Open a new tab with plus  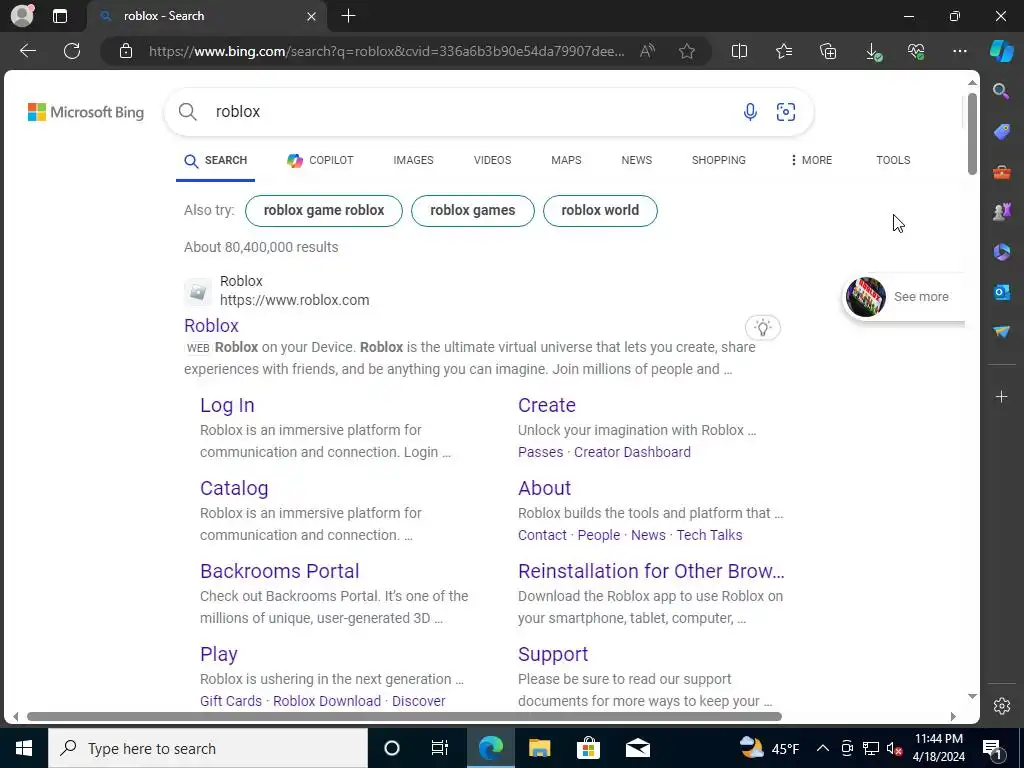click(349, 16)
